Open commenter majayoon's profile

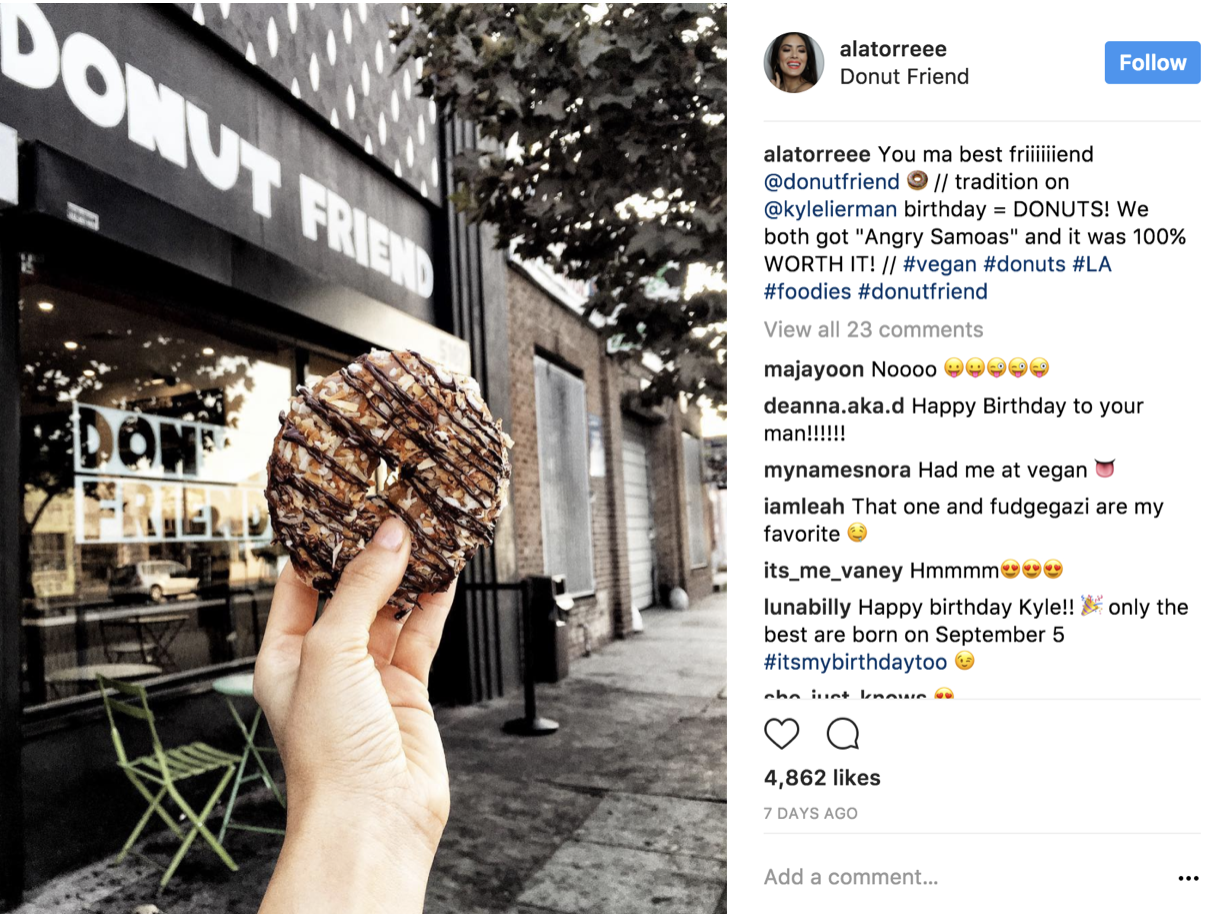pyautogui.click(x=813, y=369)
